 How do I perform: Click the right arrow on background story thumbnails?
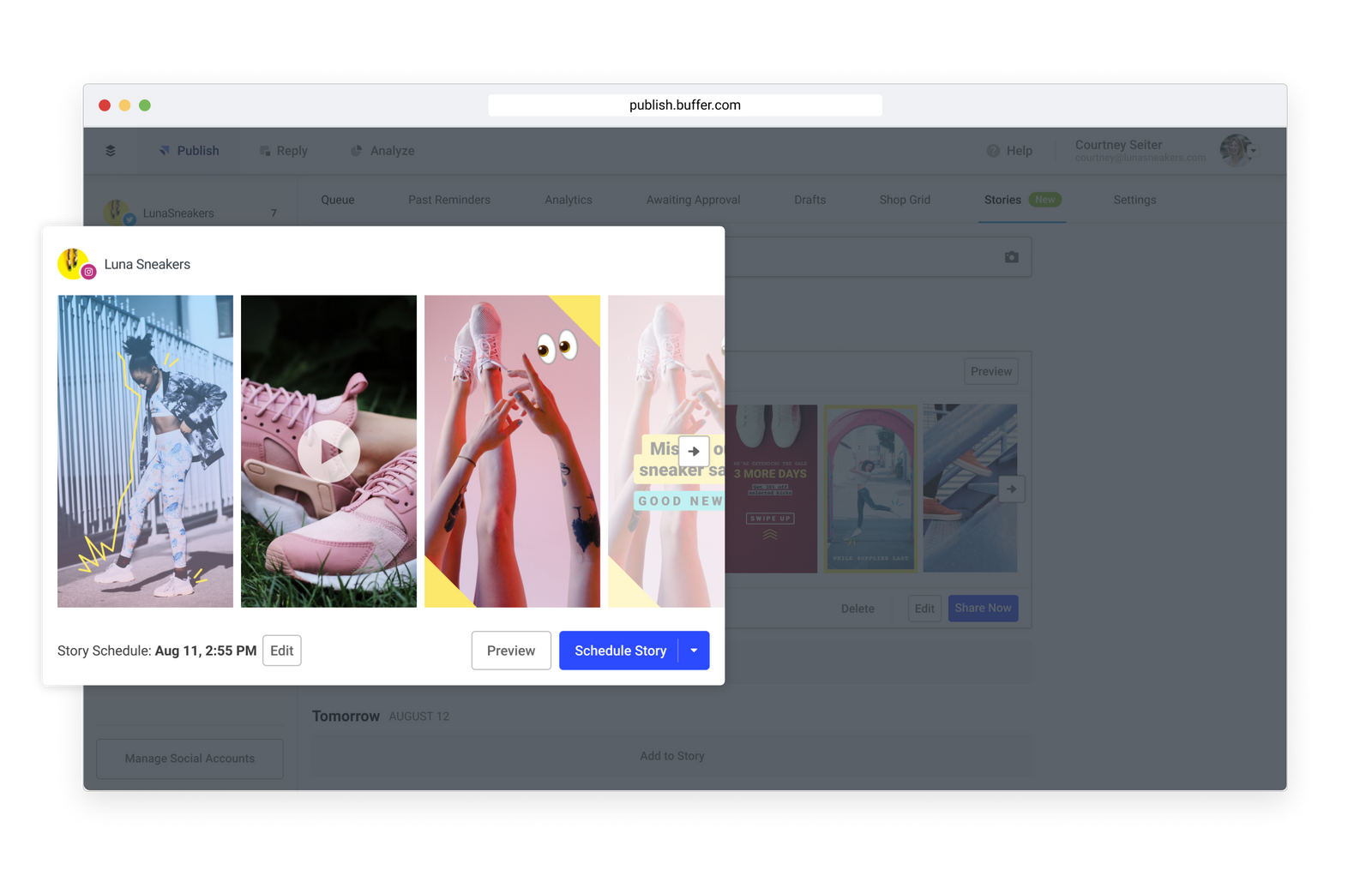[1012, 489]
